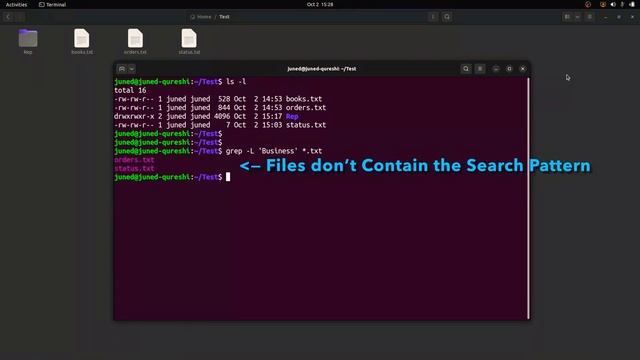Viewport: 640px width, 360px height.
Task: Click 'orders.txt' in the ls listing line
Action: point(306,108)
